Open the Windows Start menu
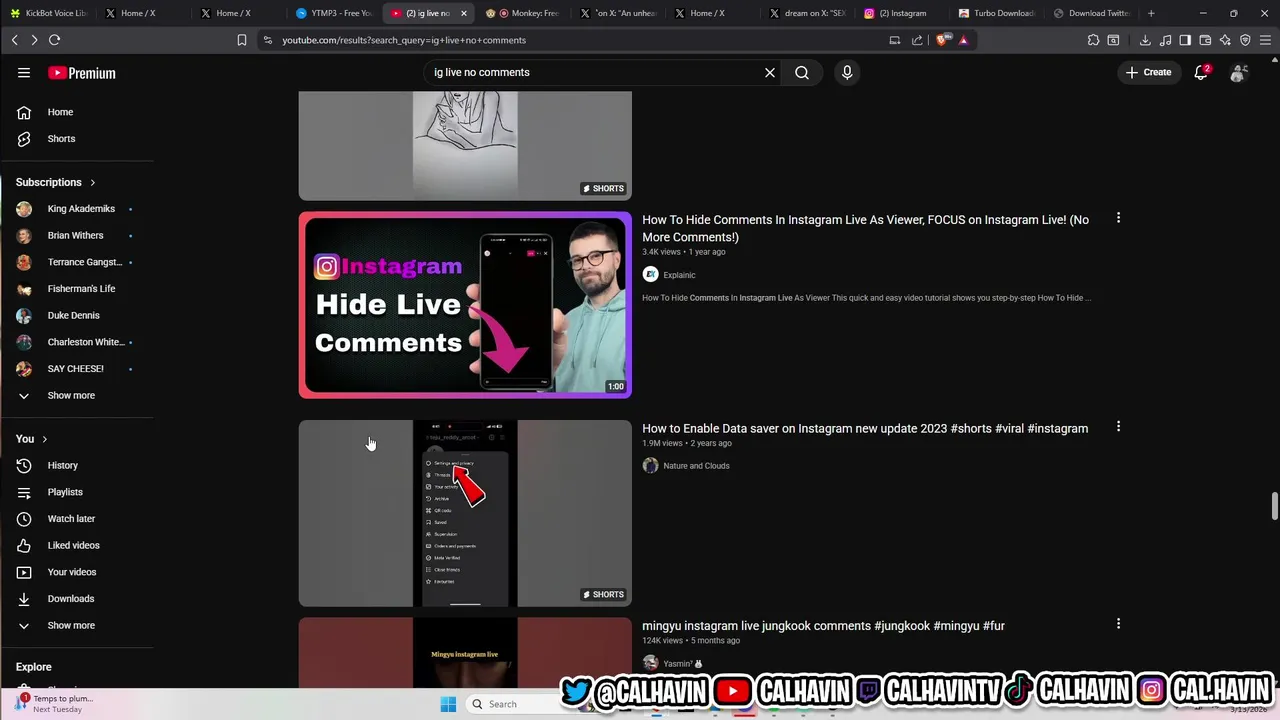Screen dimensions: 1280x720 [448, 704]
